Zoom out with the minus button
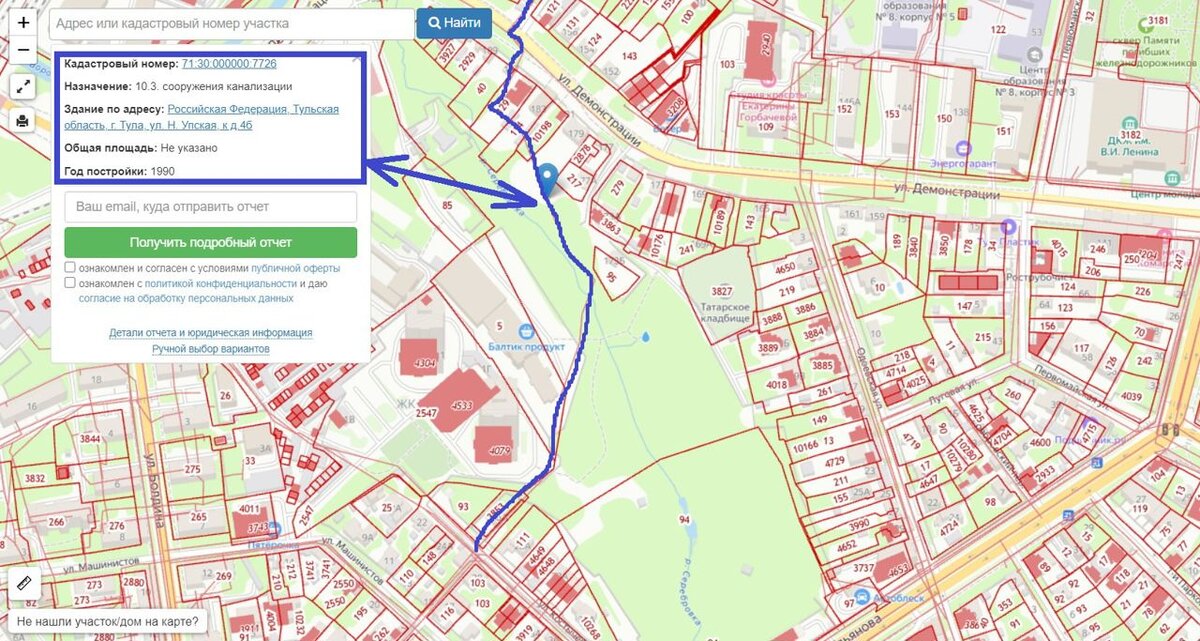Image resolution: width=1200 pixels, height=641 pixels. [23, 50]
